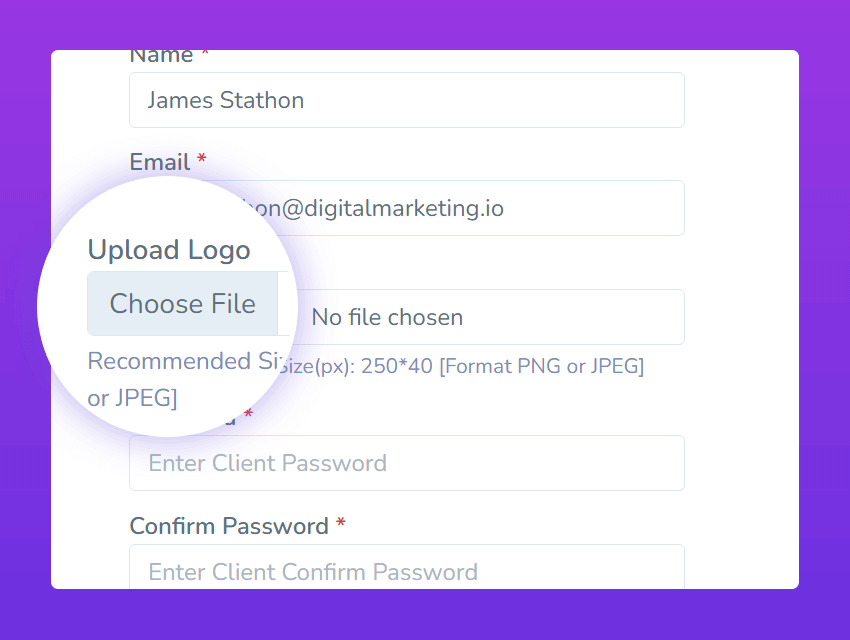This screenshot has width=850, height=640.
Task: Click the magnified 'or JPEG]' text
Action: (x=132, y=398)
